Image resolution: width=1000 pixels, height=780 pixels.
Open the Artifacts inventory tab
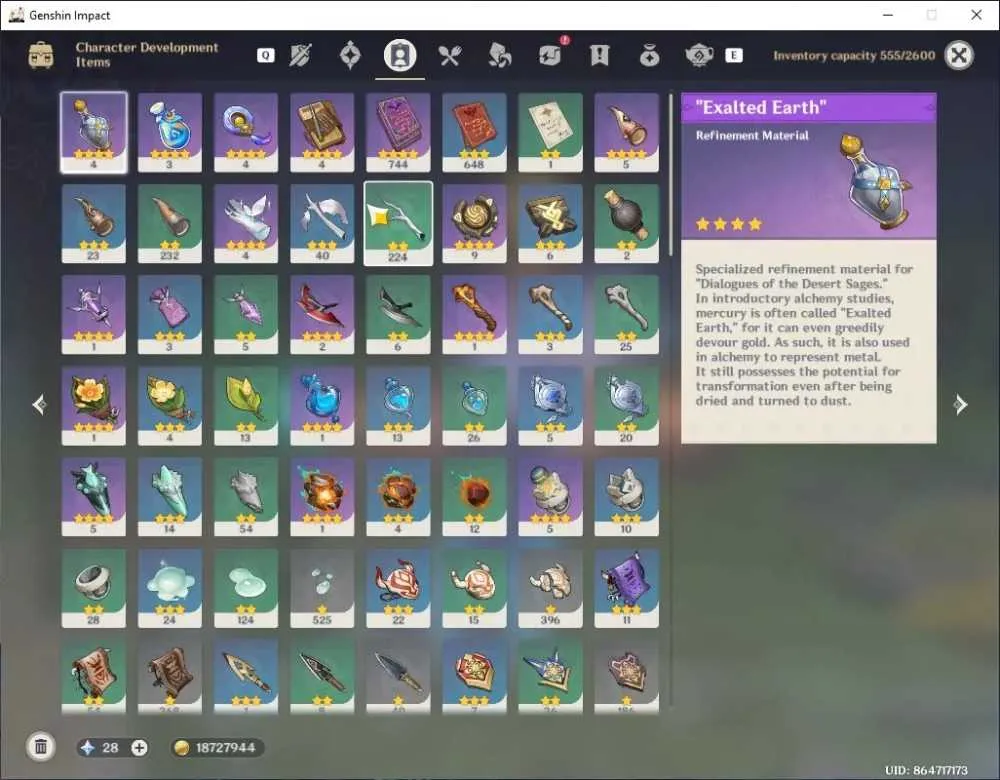click(x=349, y=55)
